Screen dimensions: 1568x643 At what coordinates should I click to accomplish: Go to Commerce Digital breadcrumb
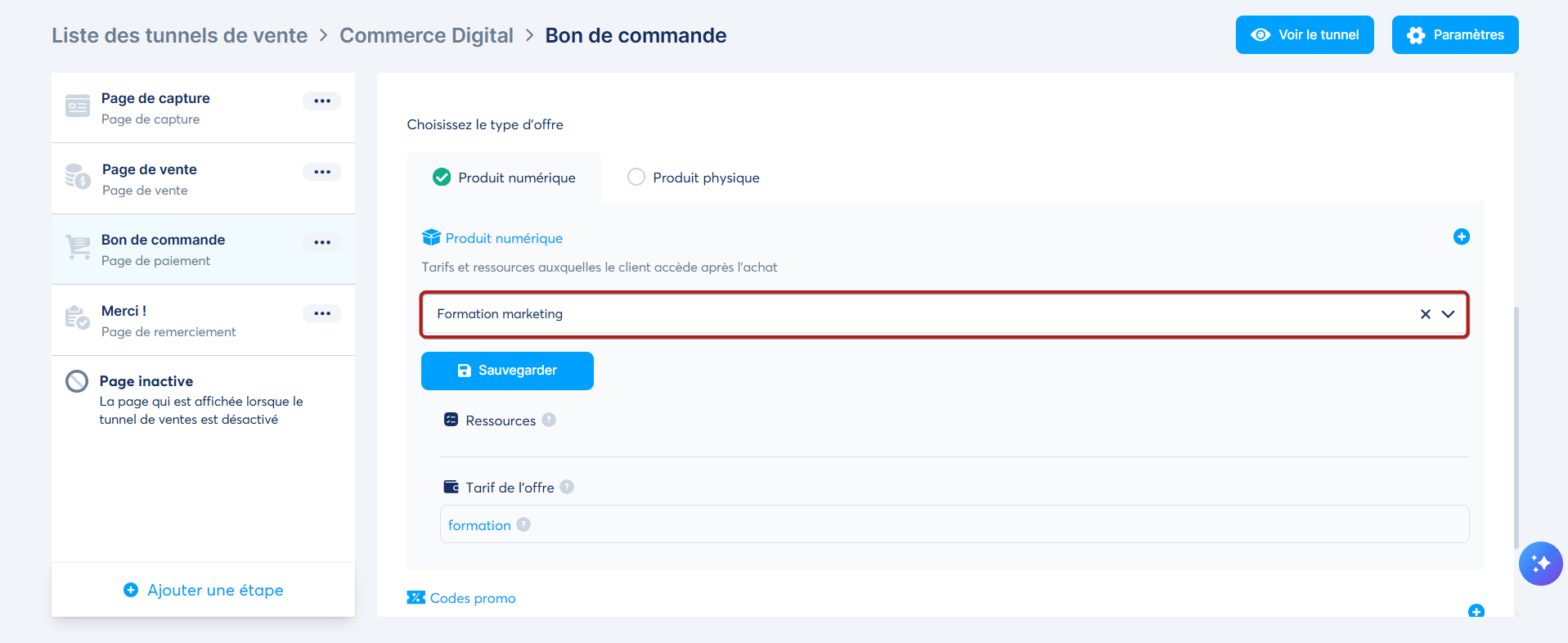pyautogui.click(x=426, y=35)
